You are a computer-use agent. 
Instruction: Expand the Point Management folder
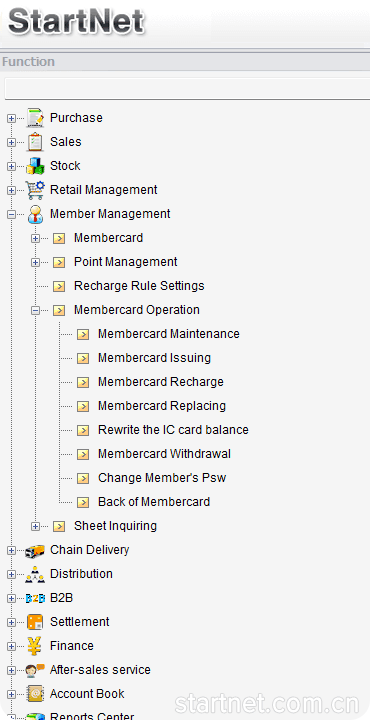tap(35, 262)
